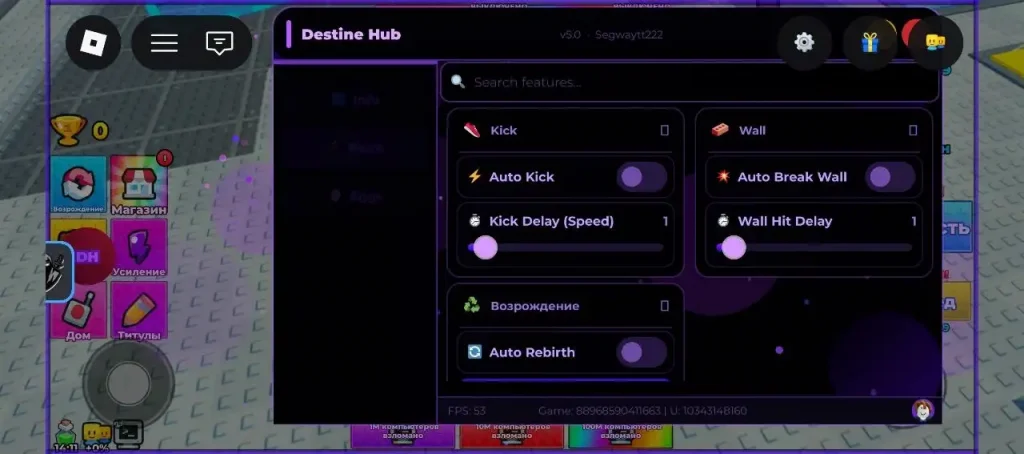The image size is (1024, 454).
Task: Open the Roblox logo menu
Action: [93, 42]
